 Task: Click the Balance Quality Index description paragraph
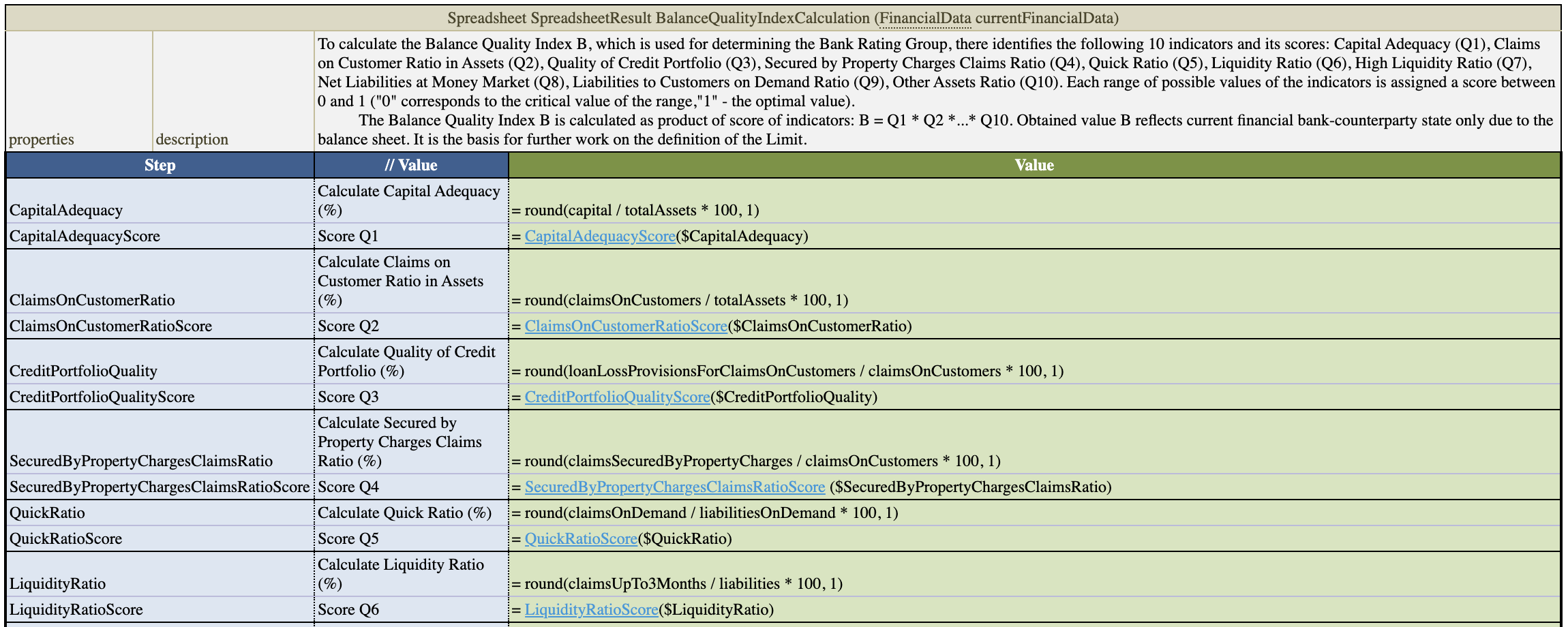[937, 92]
